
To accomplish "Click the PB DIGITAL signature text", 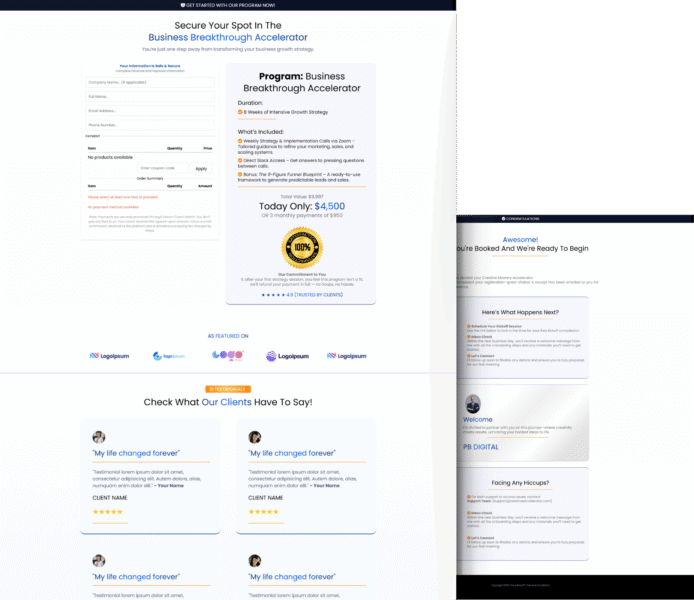I will (481, 447).
